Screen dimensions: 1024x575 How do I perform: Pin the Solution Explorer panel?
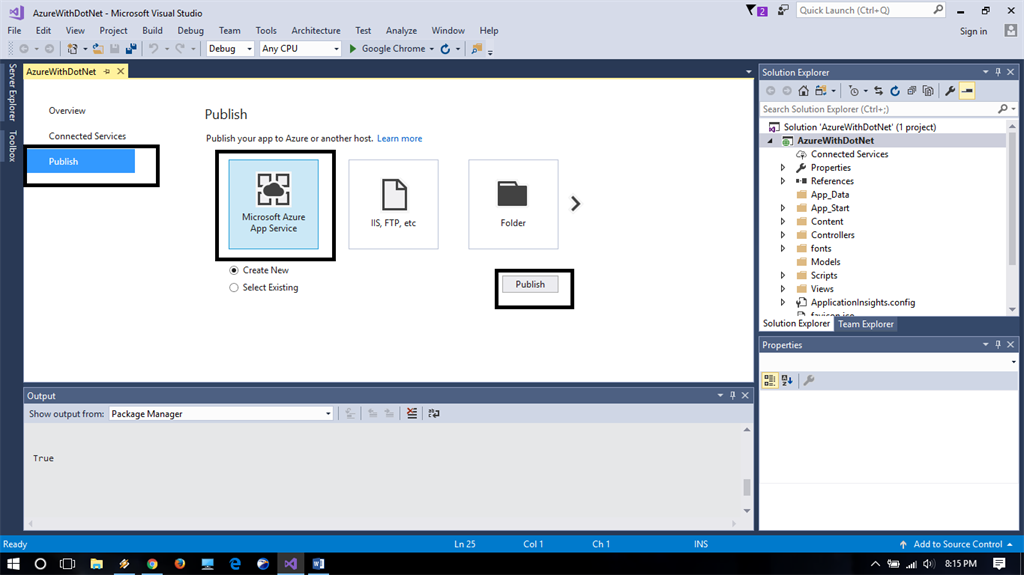point(998,72)
